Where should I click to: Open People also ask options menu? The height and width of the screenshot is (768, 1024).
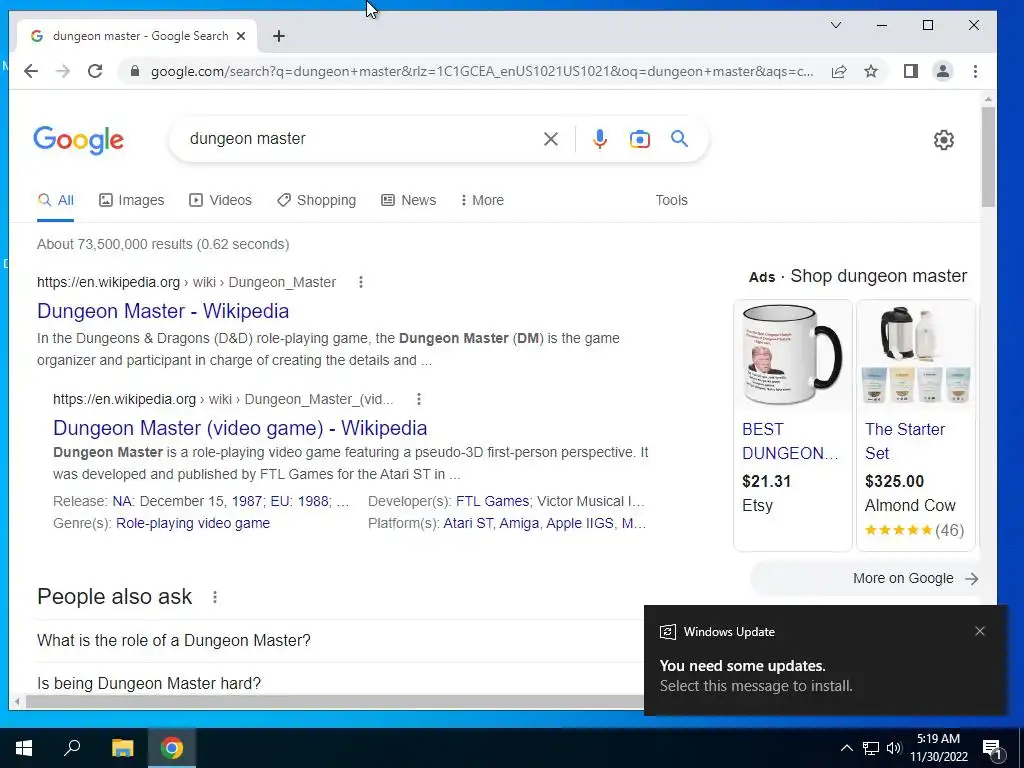tap(214, 597)
